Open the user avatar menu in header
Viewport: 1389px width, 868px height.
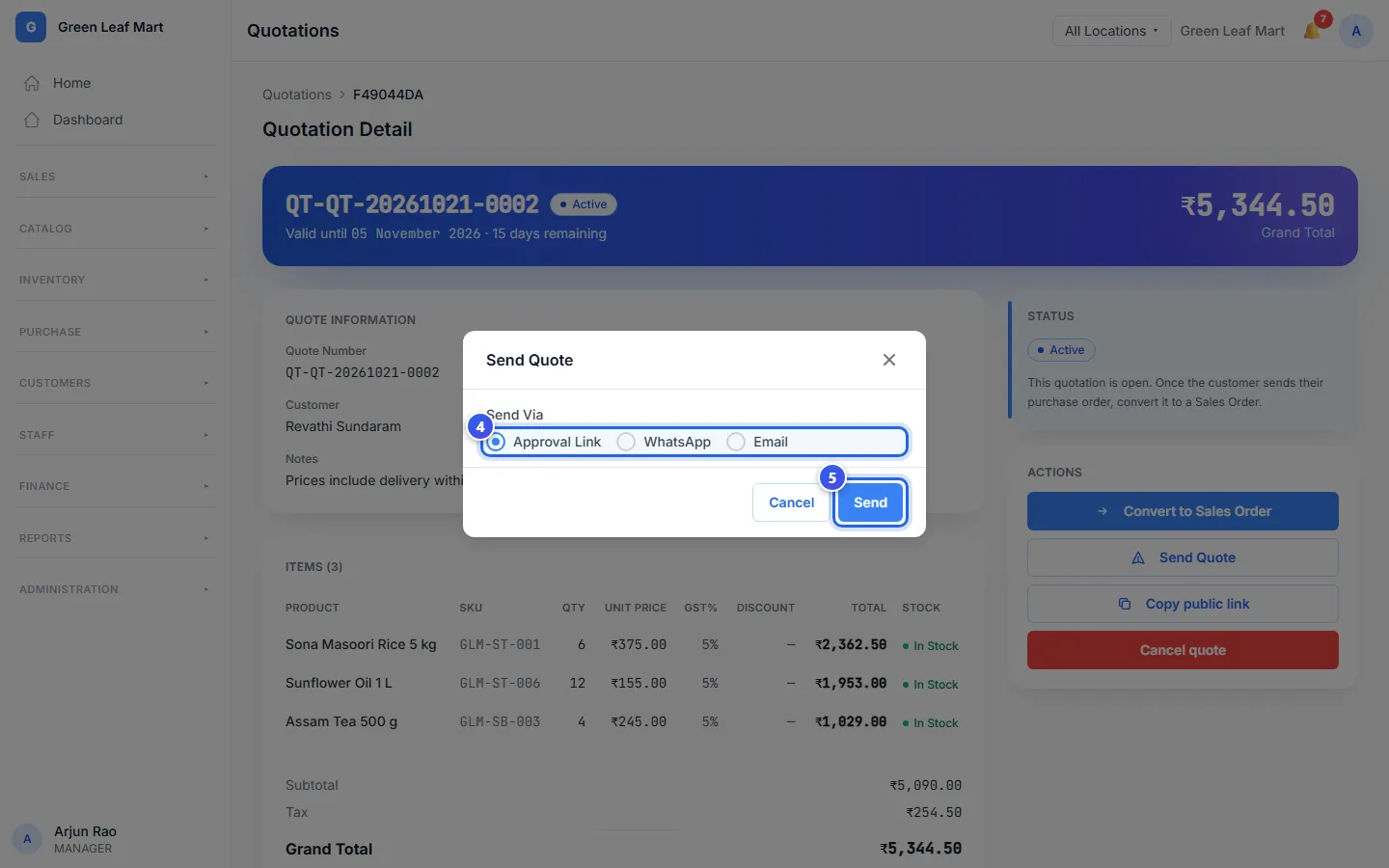point(1356,31)
